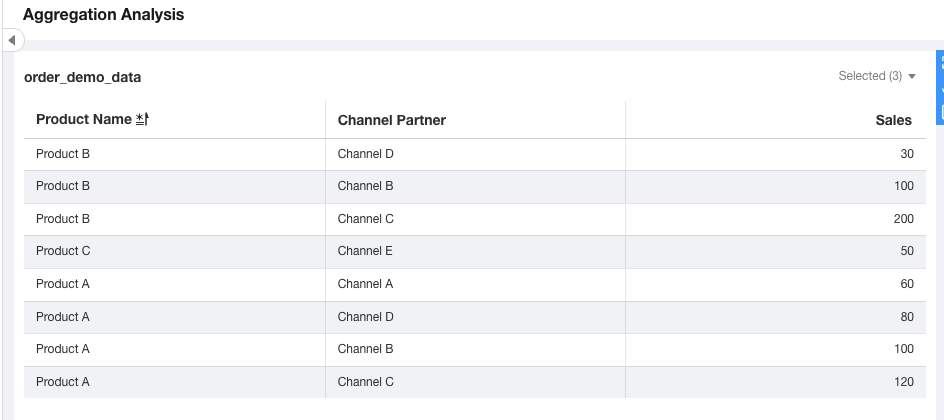Click the Sales value 60 cell
Viewport: 944px width, 420px height.
click(x=906, y=284)
